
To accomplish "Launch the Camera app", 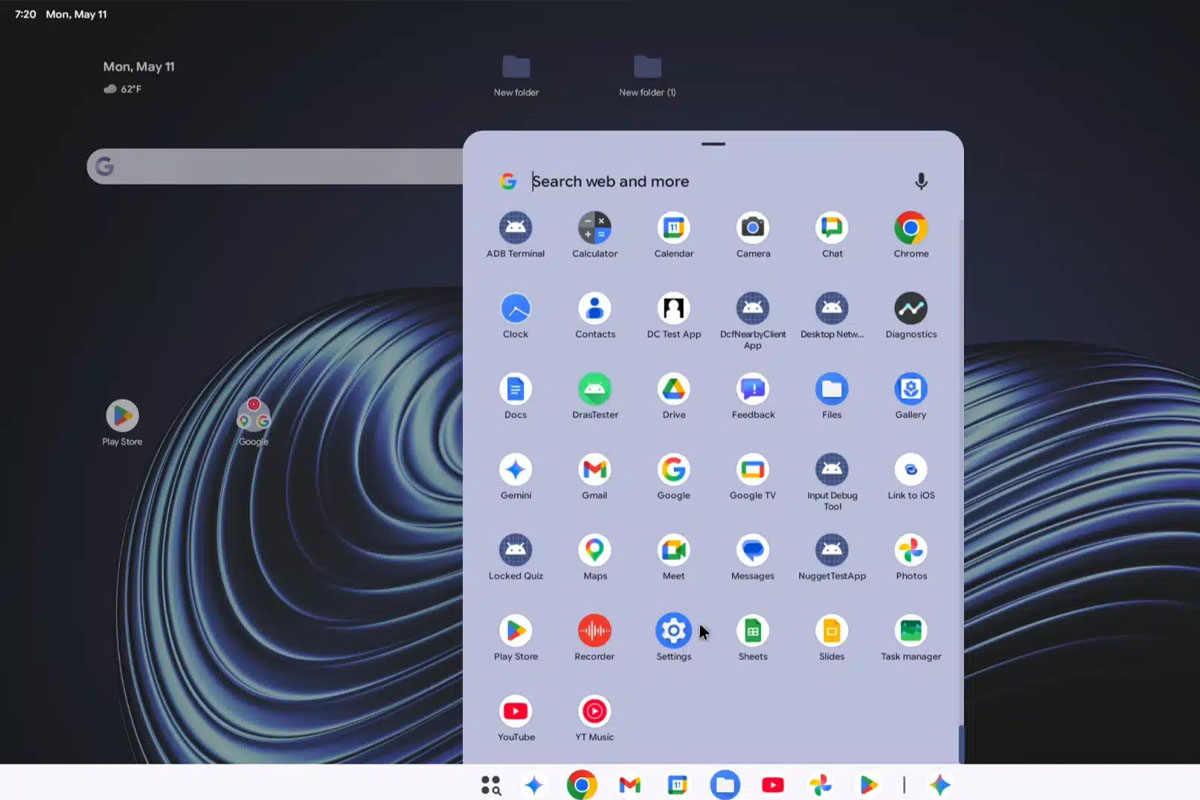I will (x=752, y=228).
